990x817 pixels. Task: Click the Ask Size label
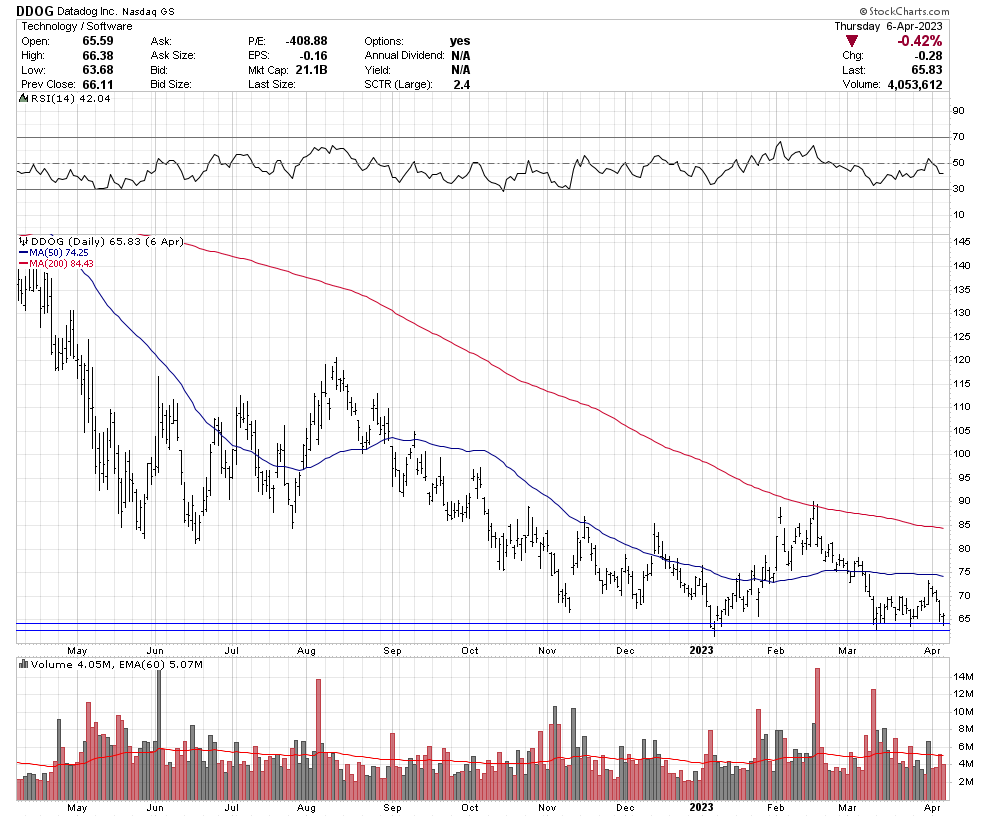click(x=173, y=56)
